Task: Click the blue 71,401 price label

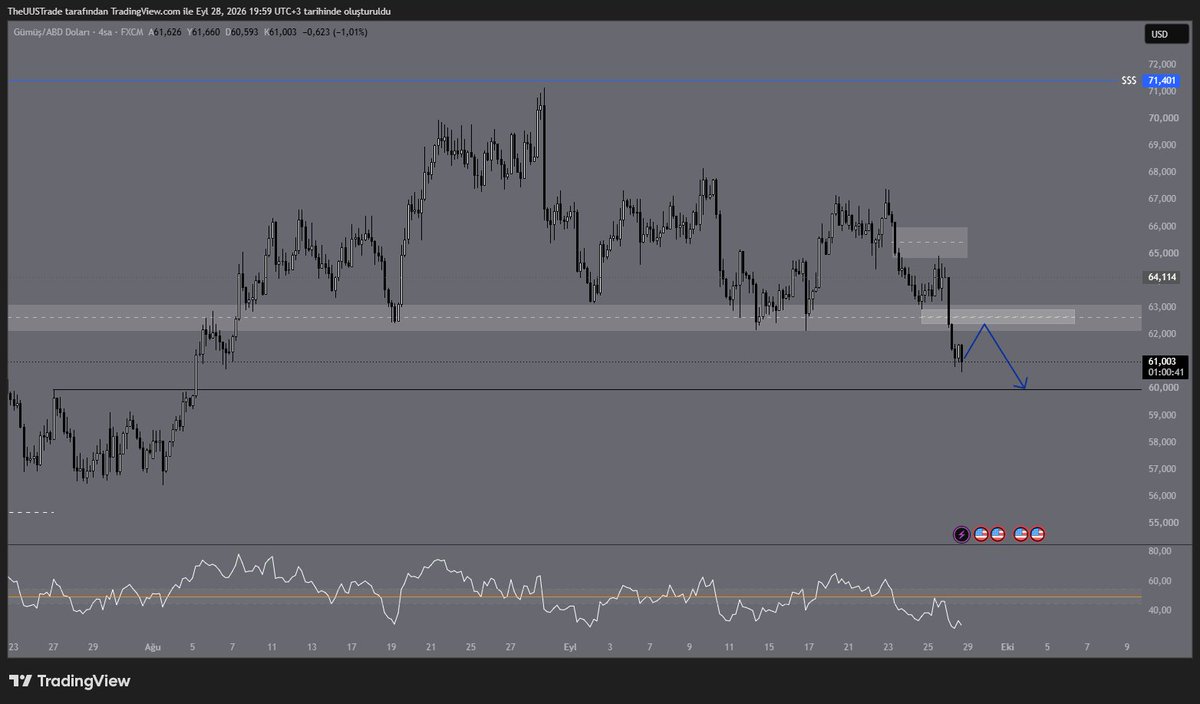Action: (x=1162, y=80)
